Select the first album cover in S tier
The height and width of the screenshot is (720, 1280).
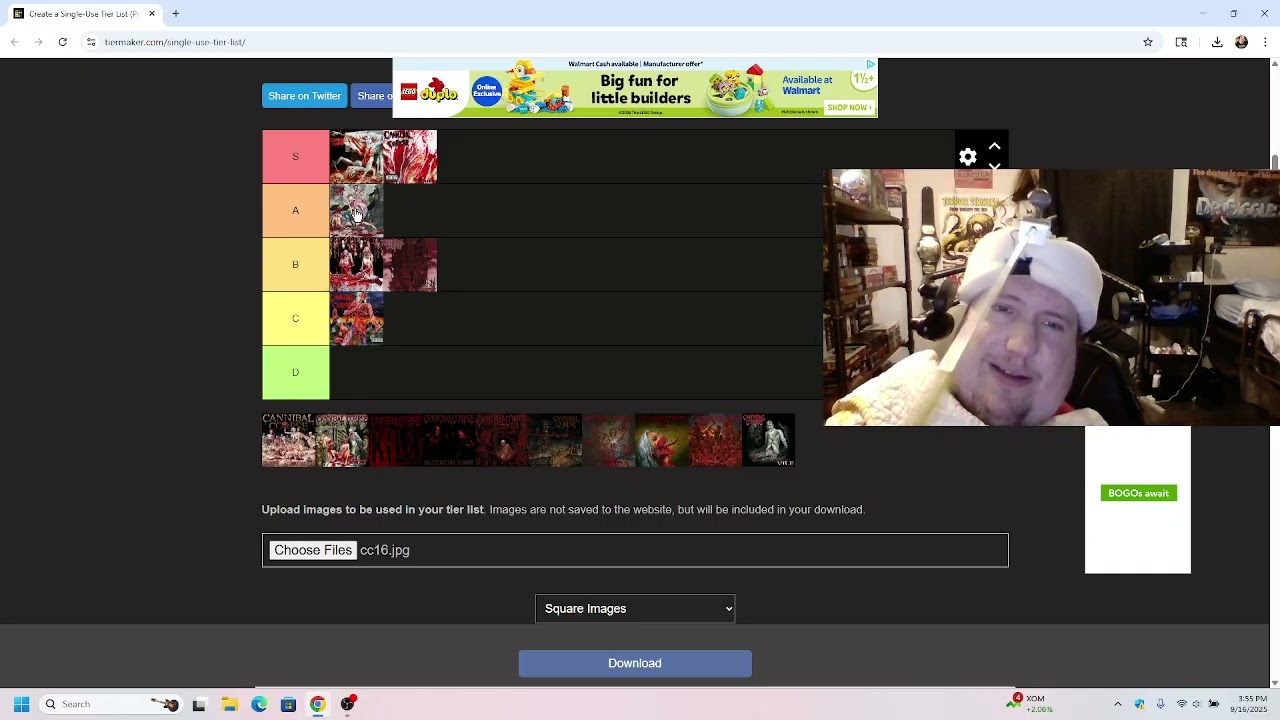pos(356,157)
